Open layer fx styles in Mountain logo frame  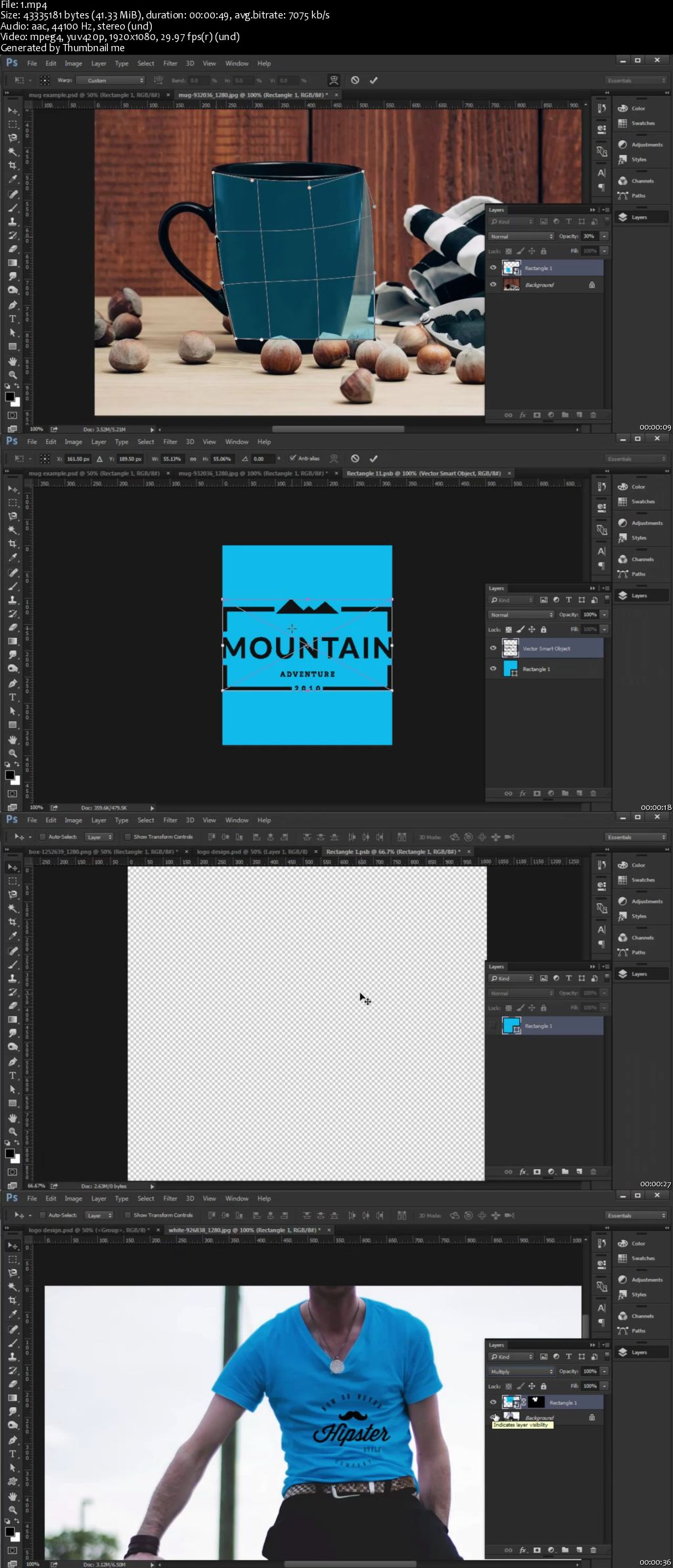click(523, 794)
